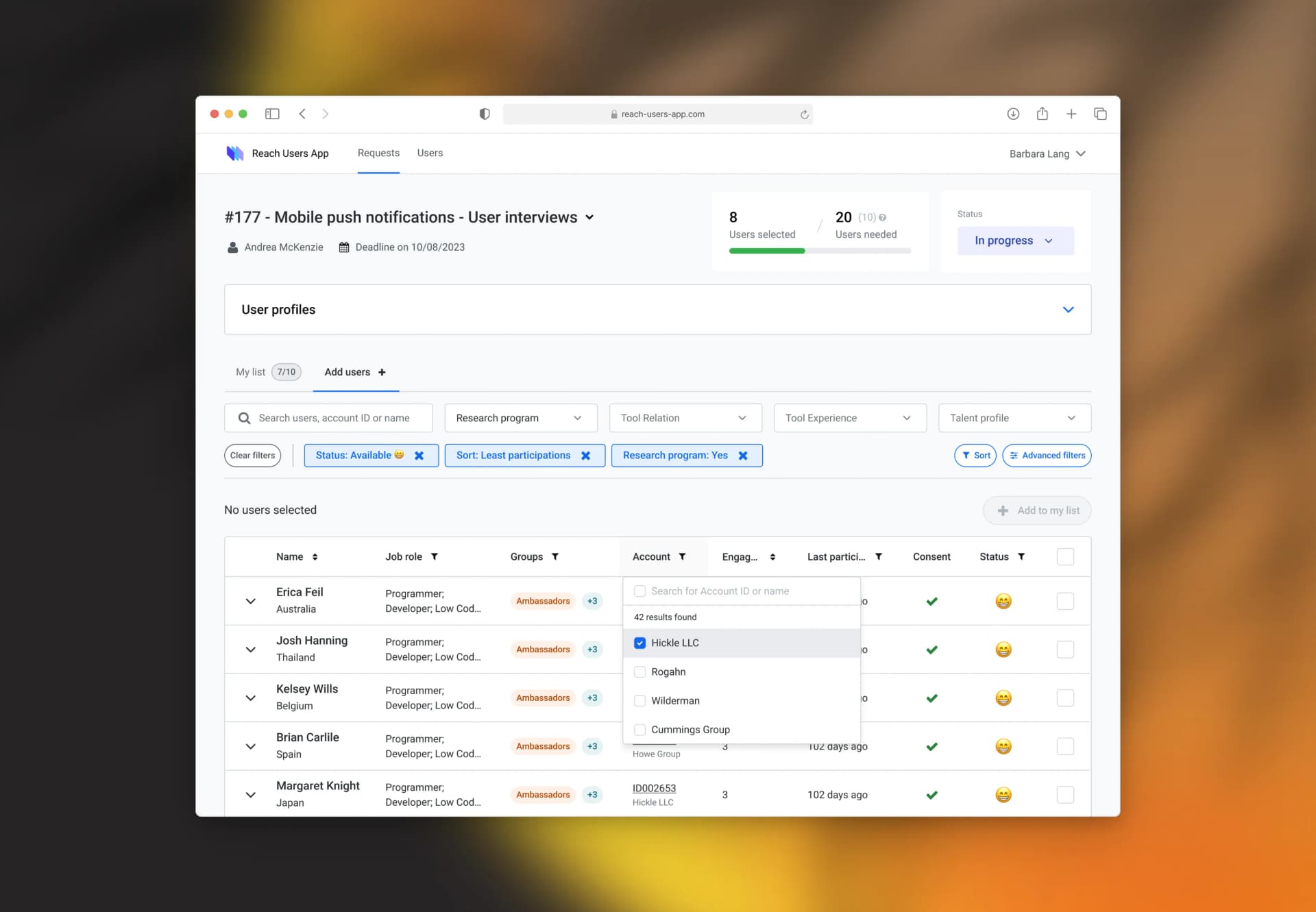Image resolution: width=1316 pixels, height=912 pixels.
Task: Check the Rogahn account option
Action: tap(639, 672)
